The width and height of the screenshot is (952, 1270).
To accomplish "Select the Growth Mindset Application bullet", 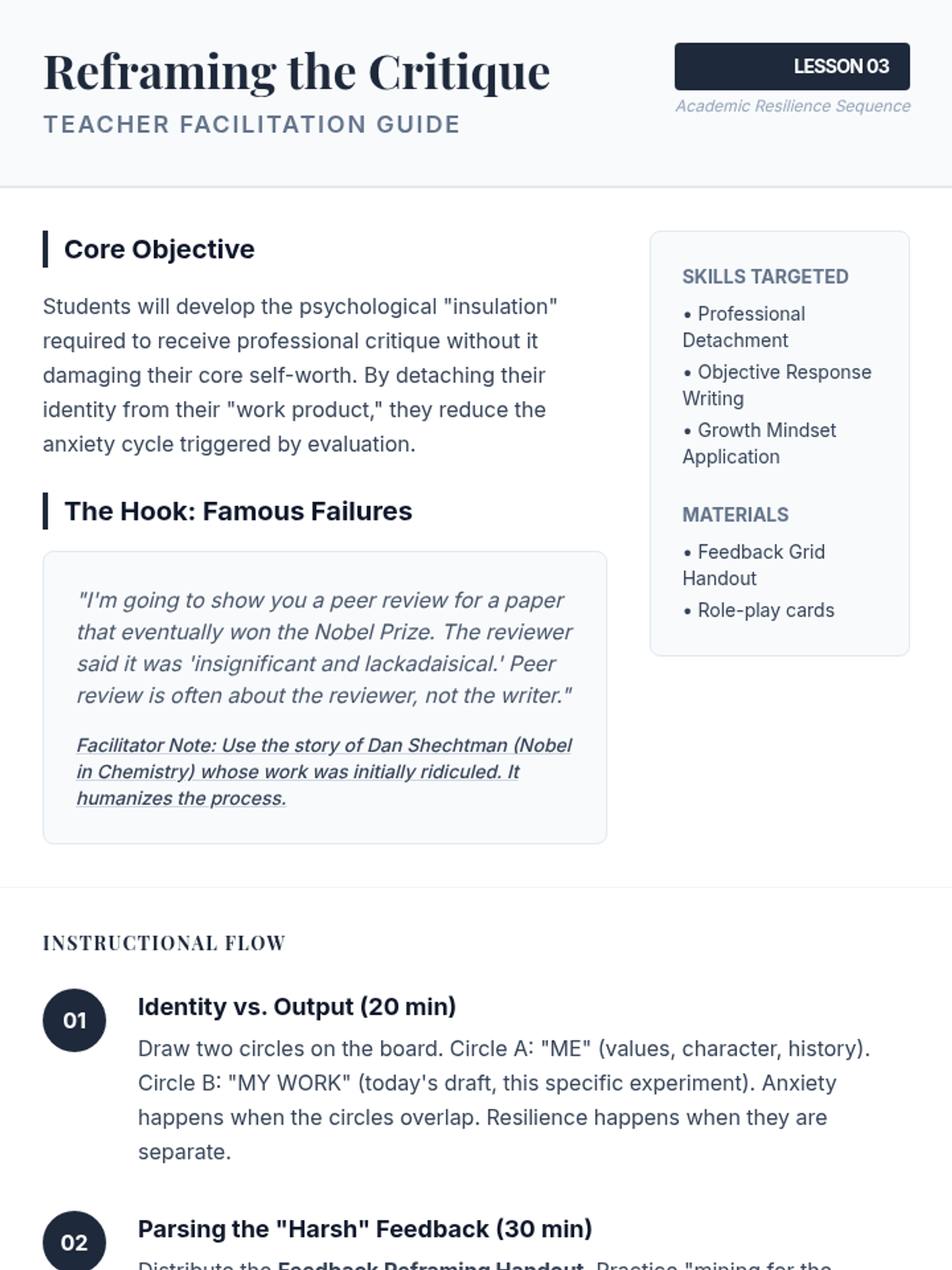I will pyautogui.click(x=759, y=443).
